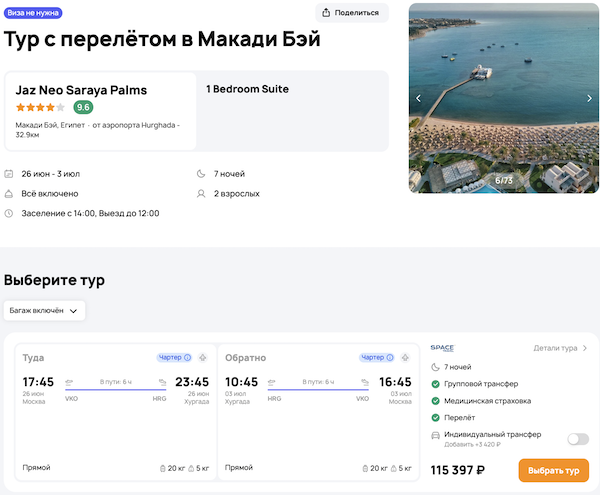The width and height of the screenshot is (600, 495).
Task: Select the Jaz Neo Saraya Palms hotel card
Action: tap(100, 110)
